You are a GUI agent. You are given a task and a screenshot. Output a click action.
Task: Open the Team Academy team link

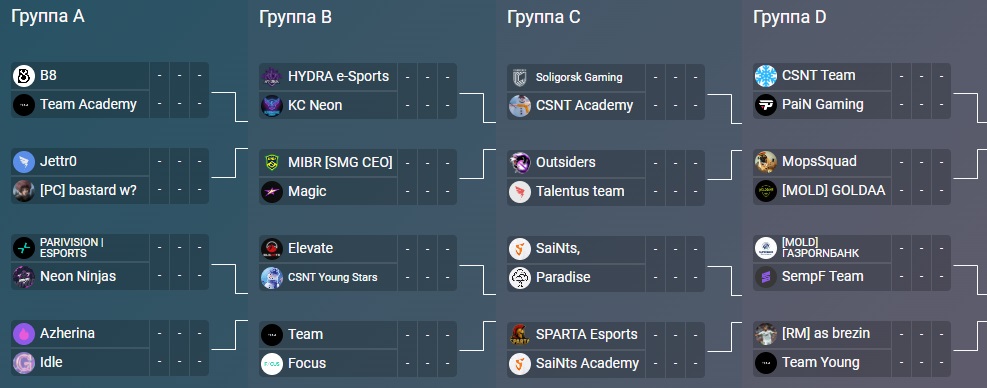tap(88, 105)
